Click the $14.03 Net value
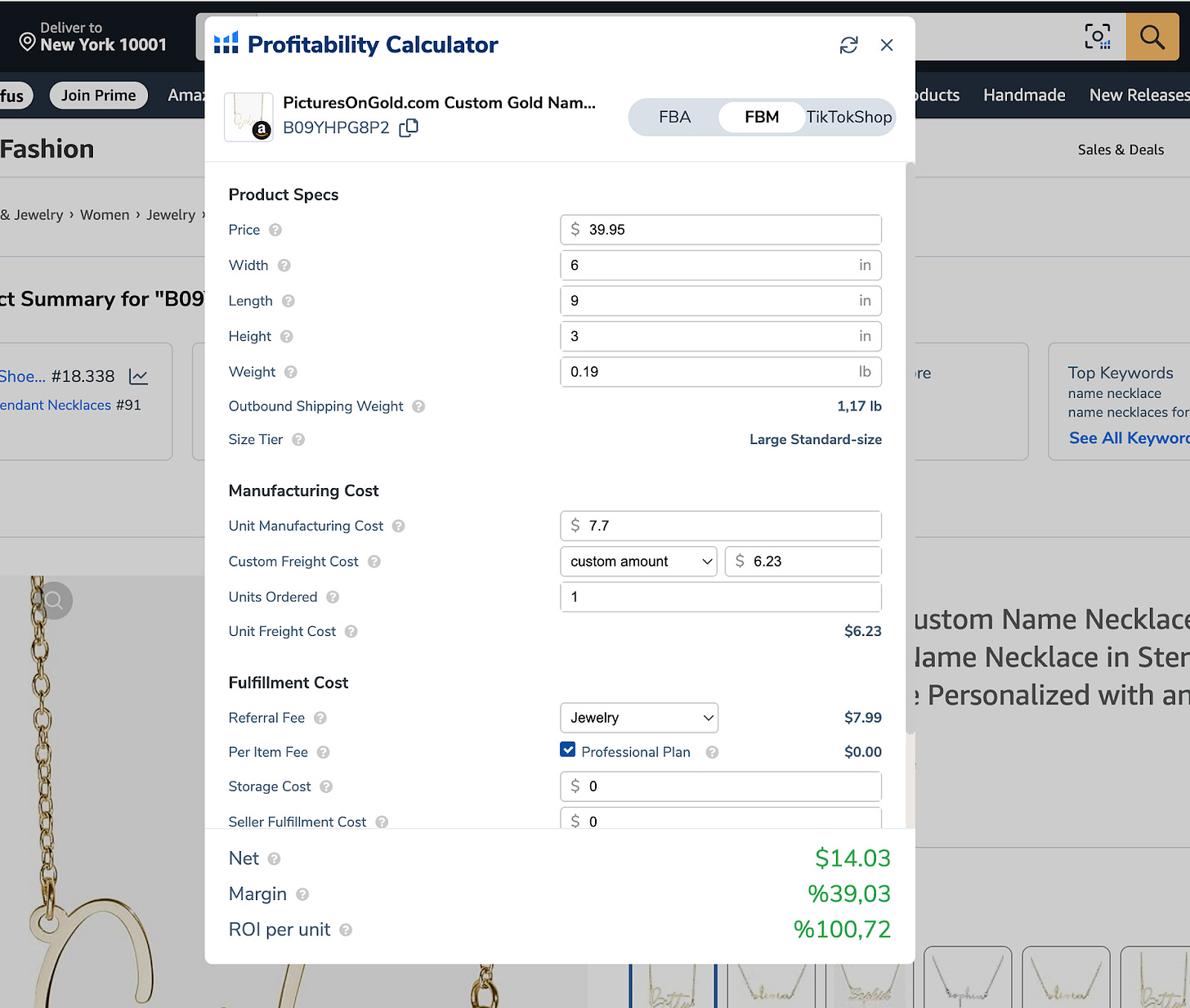The width and height of the screenshot is (1190, 1008). [x=852, y=858]
